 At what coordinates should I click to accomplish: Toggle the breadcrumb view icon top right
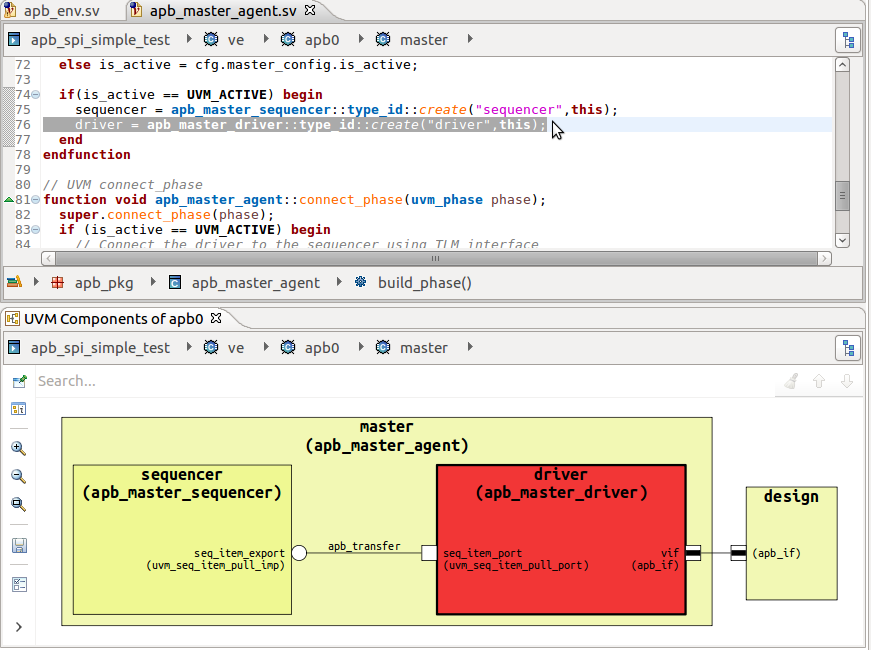[x=847, y=39]
